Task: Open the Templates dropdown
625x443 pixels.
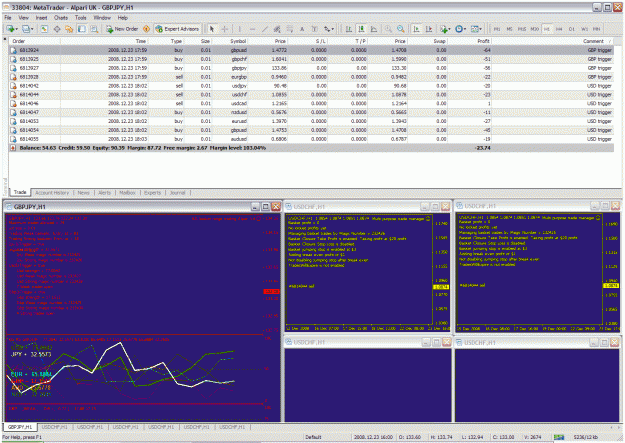Action: click(x=476, y=29)
